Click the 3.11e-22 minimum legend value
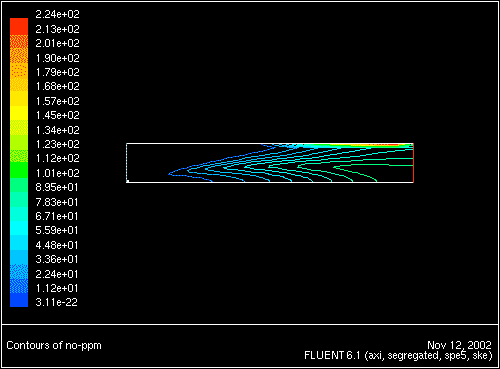Viewport: 500px width, 369px height. point(57,302)
